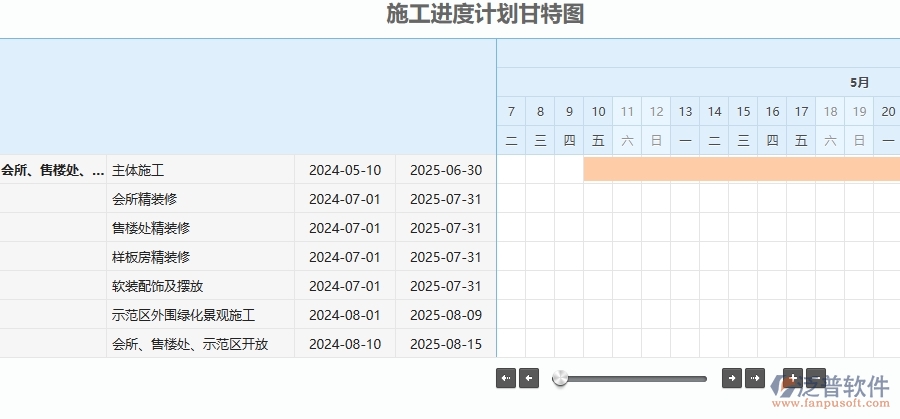This screenshot has width=900, height=419.
Task: Click start date 2024-08-01
Action: pyautogui.click(x=344, y=315)
